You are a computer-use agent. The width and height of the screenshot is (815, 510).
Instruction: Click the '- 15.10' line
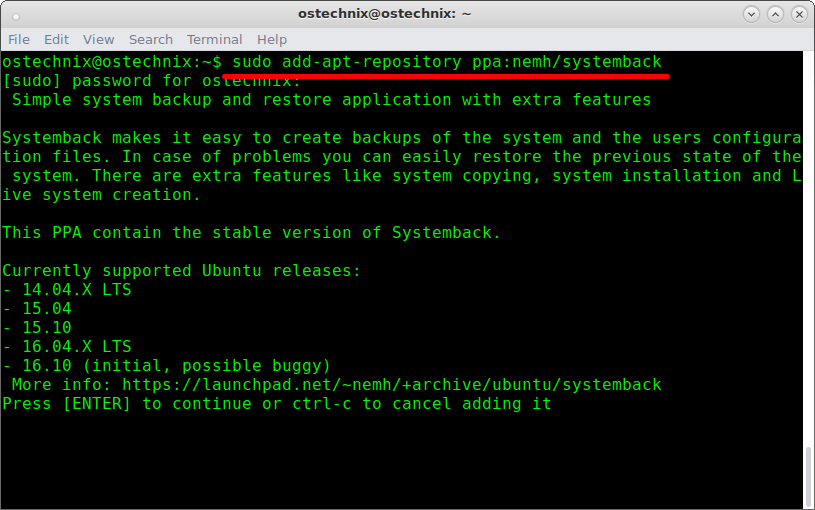(x=37, y=328)
